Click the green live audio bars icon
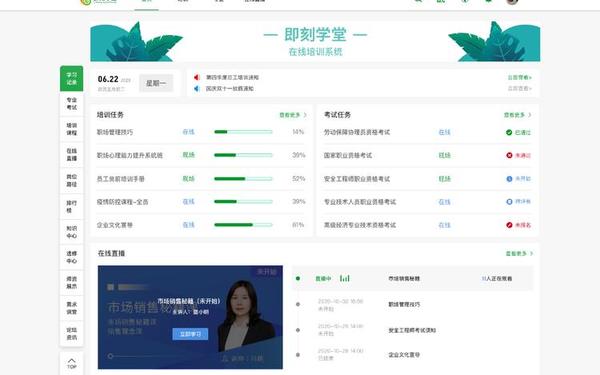 click(x=344, y=278)
